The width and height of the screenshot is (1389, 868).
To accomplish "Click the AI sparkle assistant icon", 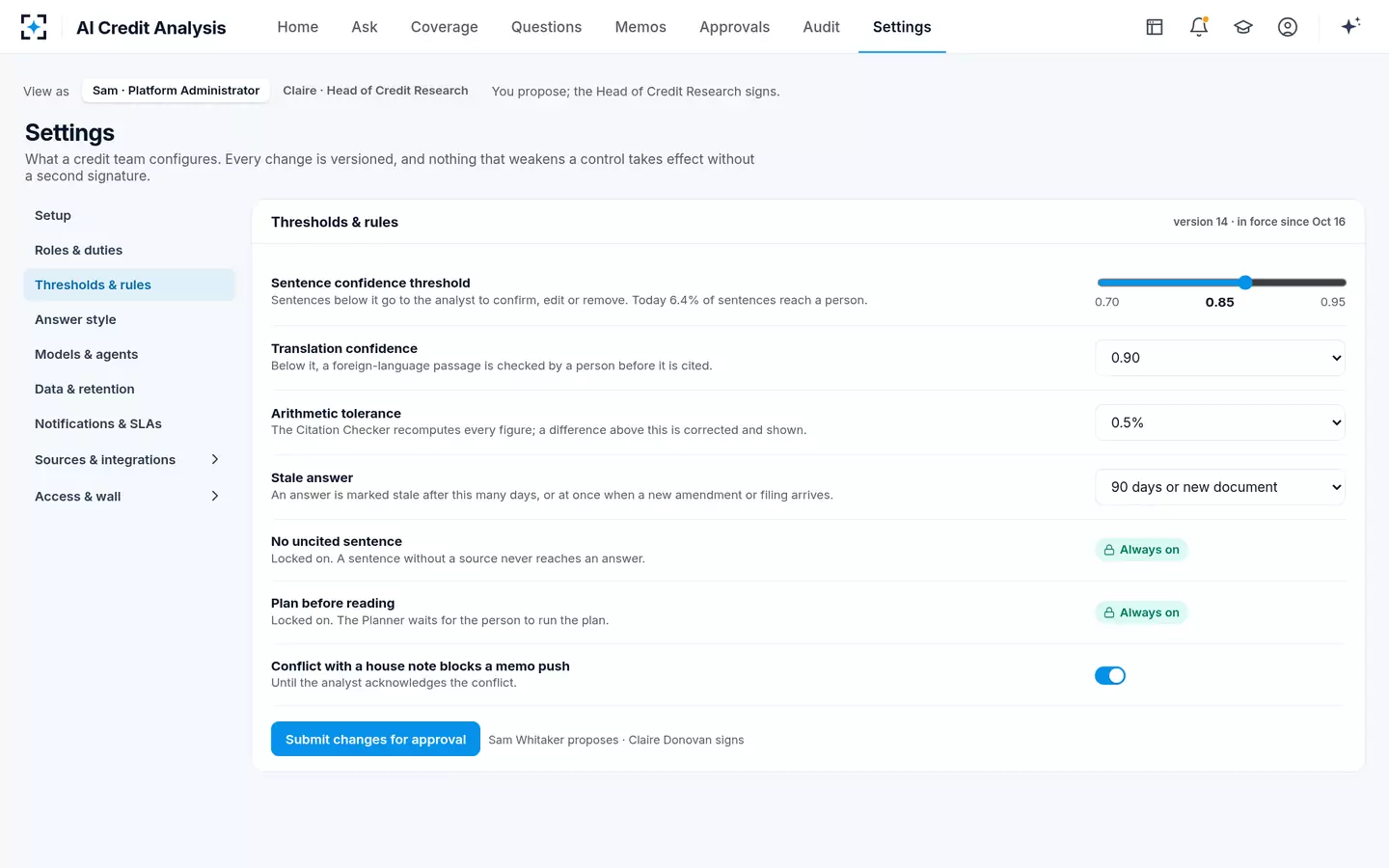I will click(1350, 26).
